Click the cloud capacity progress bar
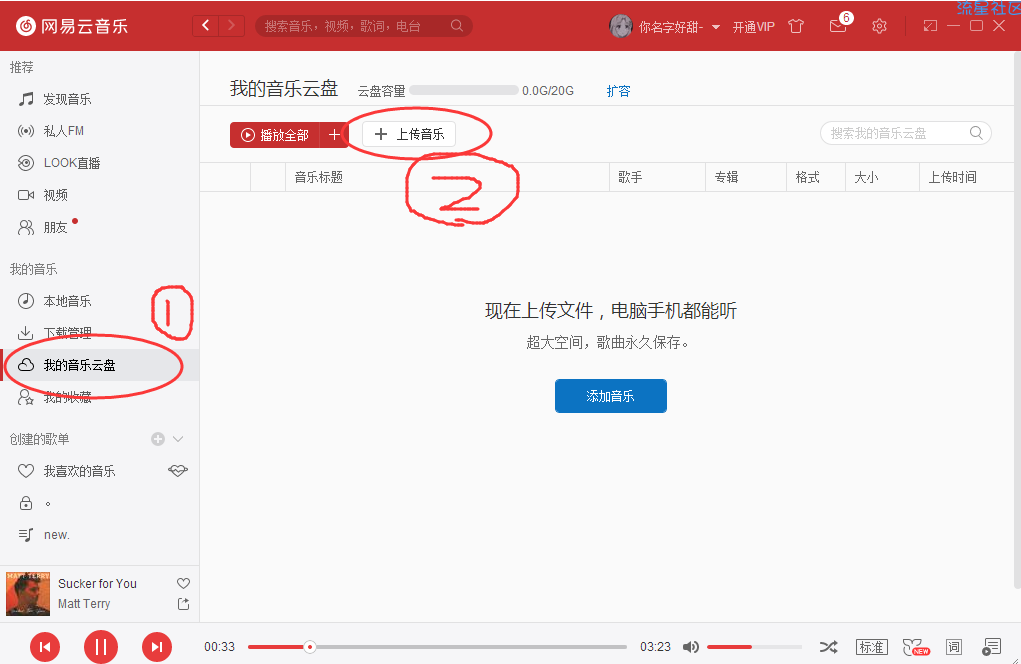Image resolution: width=1021 pixels, height=664 pixels. [x=464, y=90]
